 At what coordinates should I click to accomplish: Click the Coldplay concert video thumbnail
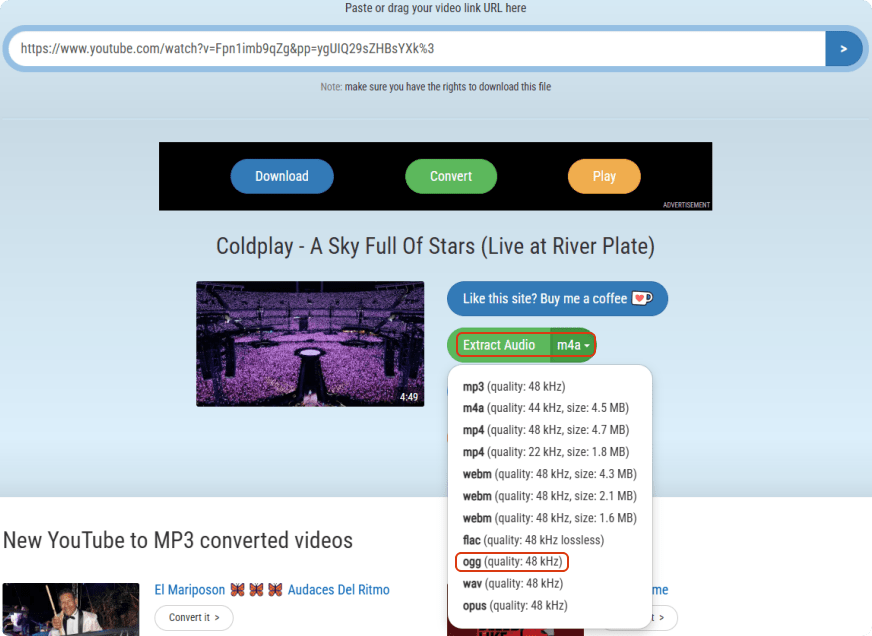310,343
